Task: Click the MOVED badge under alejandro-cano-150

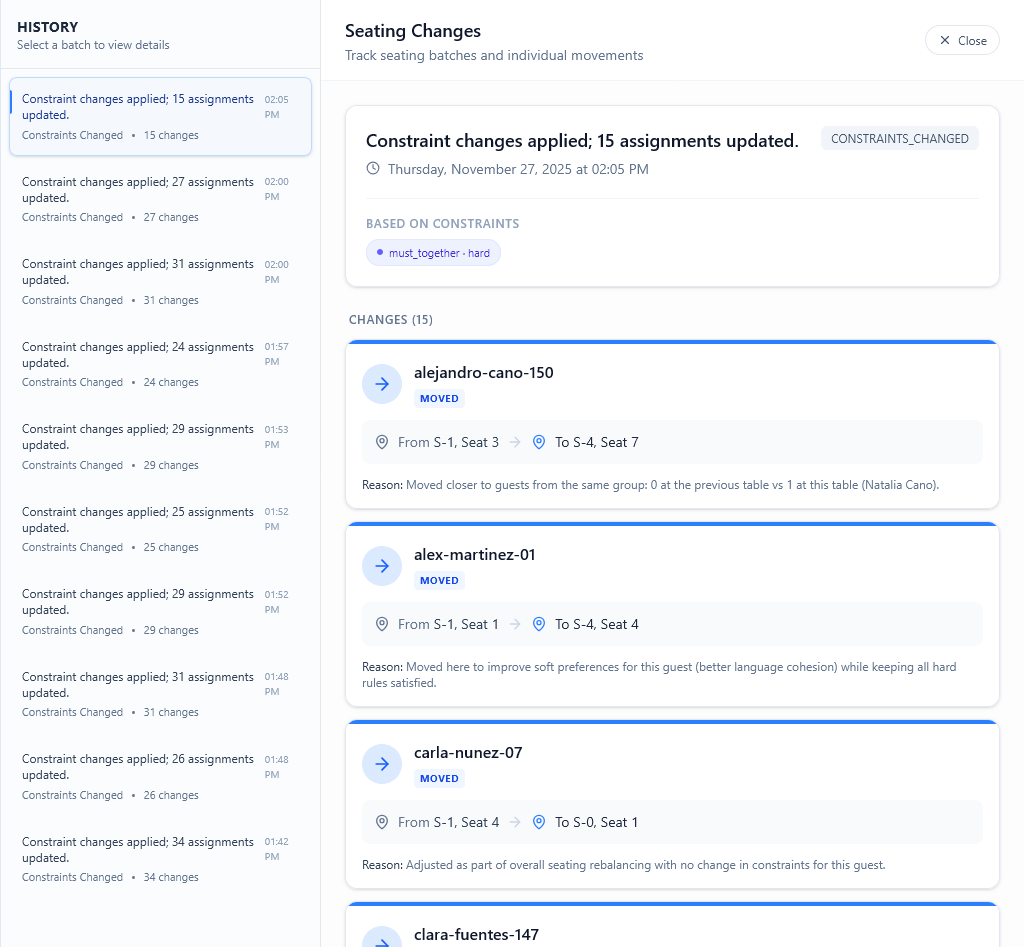Action: 439,398
